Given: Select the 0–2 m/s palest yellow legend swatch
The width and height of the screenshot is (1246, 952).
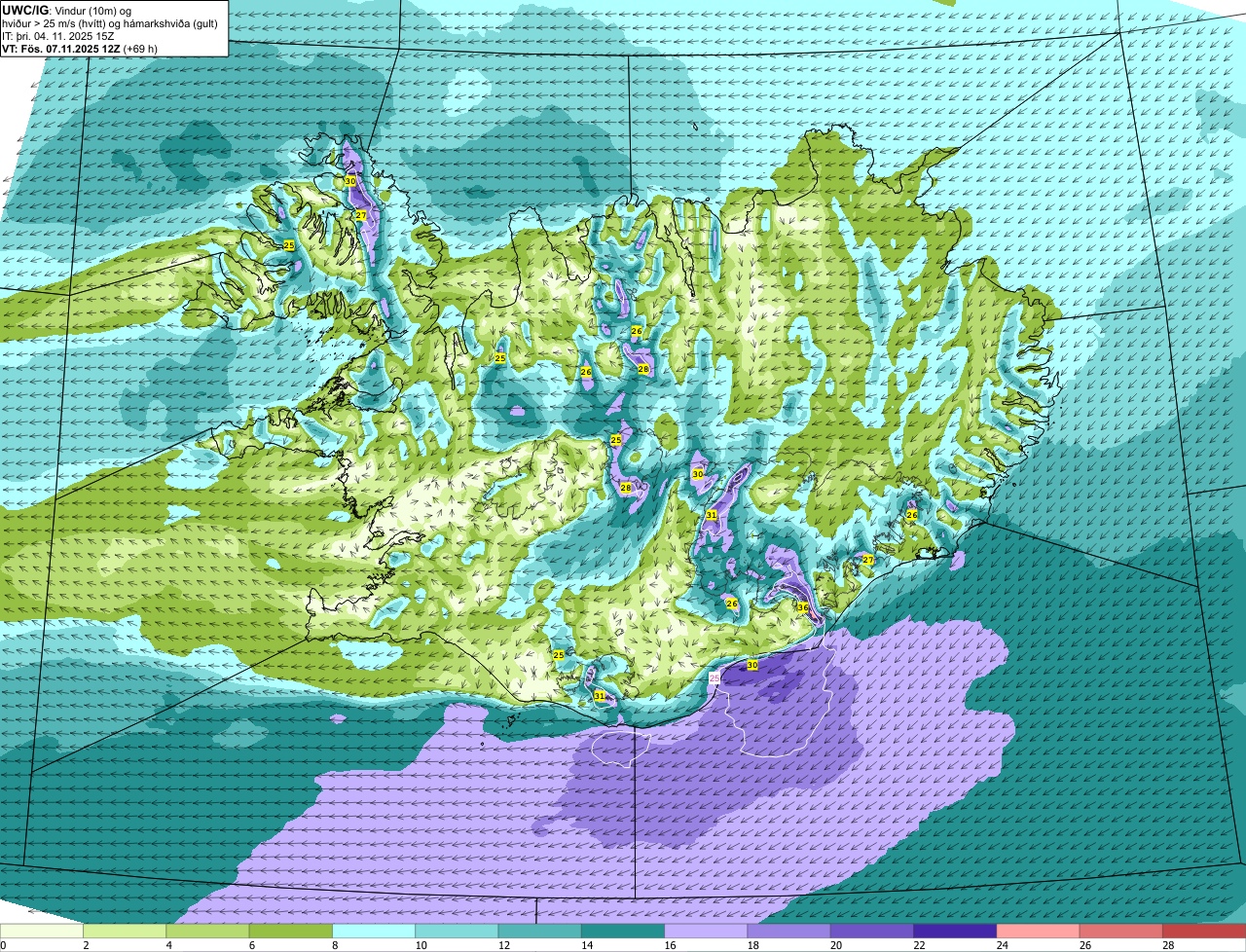Looking at the screenshot, I should point(42,931).
